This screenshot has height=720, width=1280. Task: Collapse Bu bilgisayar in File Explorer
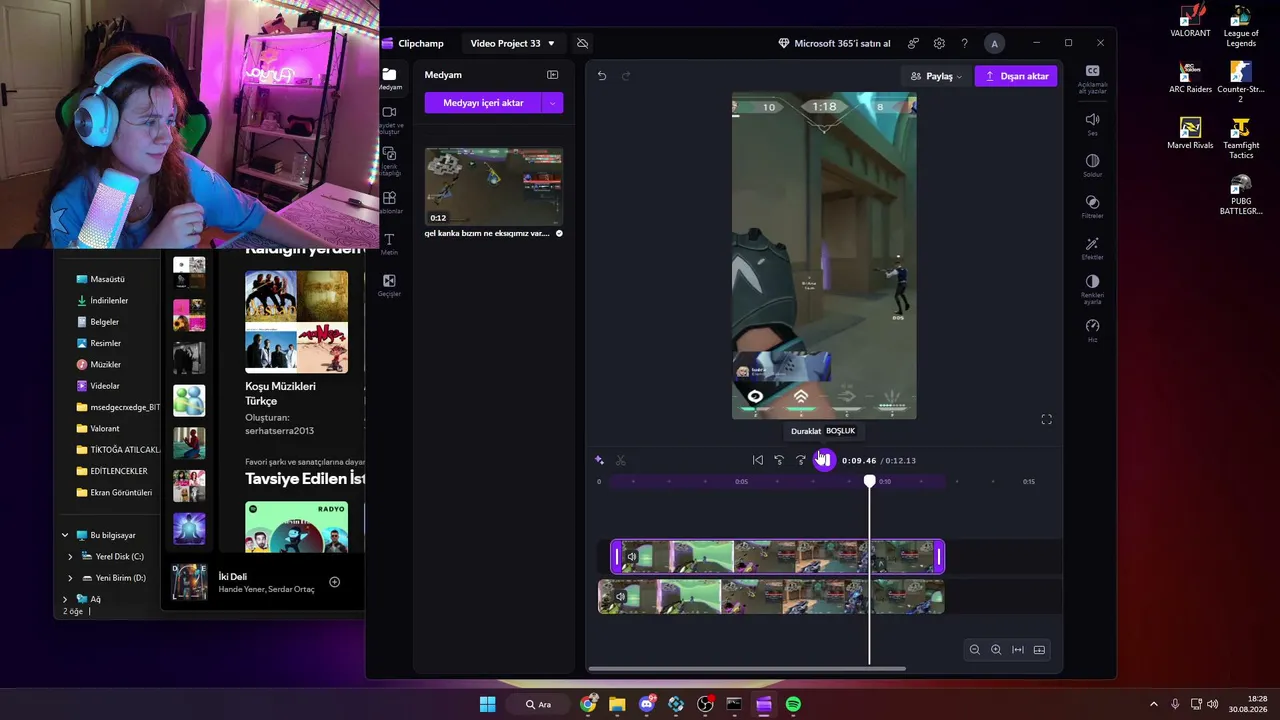(x=65, y=535)
